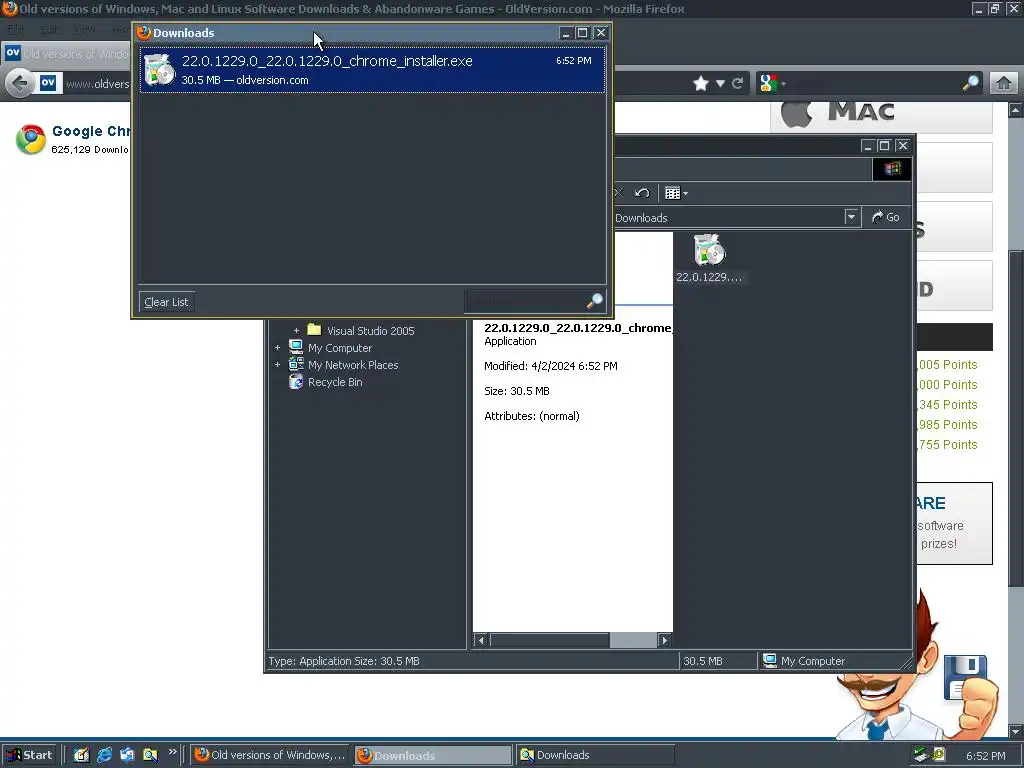Click the folder search icon in Quick Launch
The height and width of the screenshot is (768, 1024).
(x=150, y=755)
